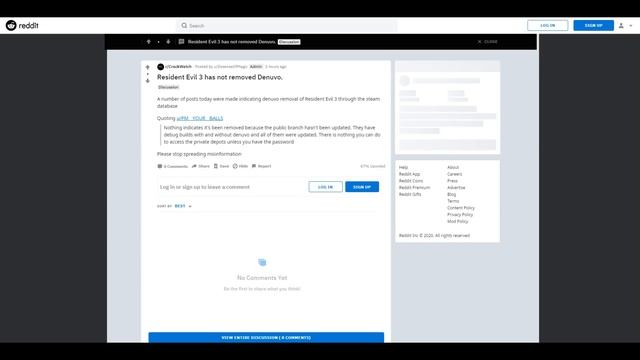Open the Mod Policy footer link
Viewport: 640px width, 360px height.
pyautogui.click(x=458, y=221)
